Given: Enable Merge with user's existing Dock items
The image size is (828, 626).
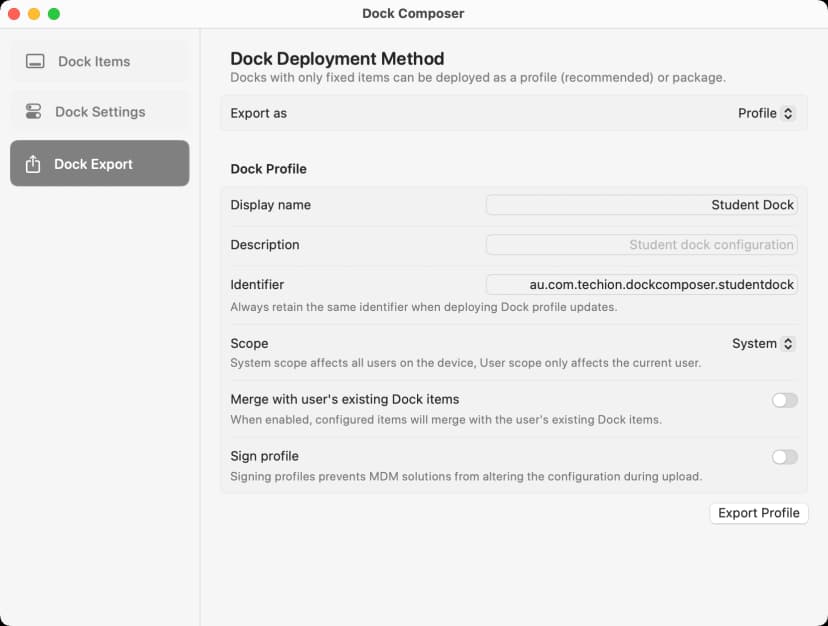Looking at the screenshot, I should (x=784, y=400).
